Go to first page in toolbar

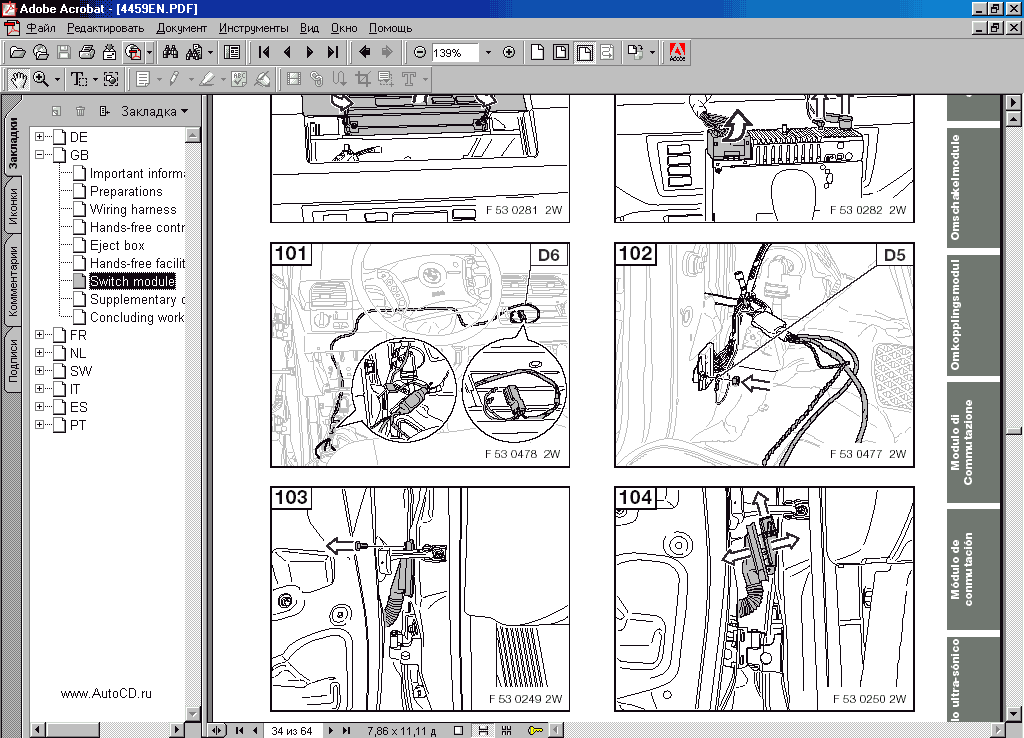(x=264, y=52)
